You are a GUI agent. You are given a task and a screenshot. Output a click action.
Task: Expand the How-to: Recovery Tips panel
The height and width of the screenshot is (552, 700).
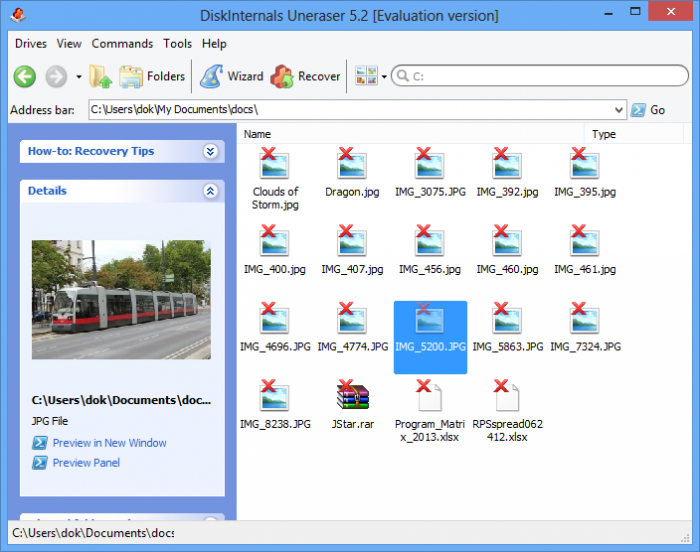click(210, 151)
